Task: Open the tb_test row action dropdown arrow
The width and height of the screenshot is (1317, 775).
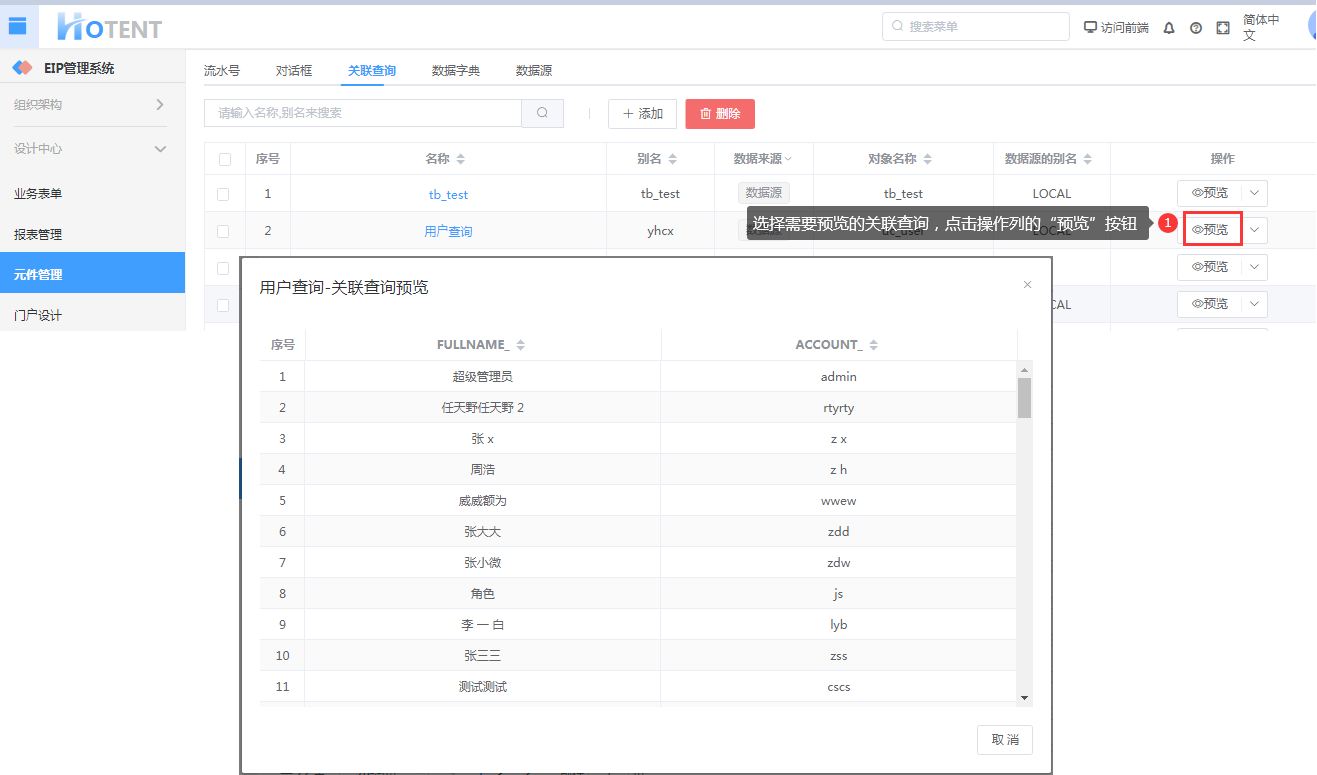Action: point(1254,193)
